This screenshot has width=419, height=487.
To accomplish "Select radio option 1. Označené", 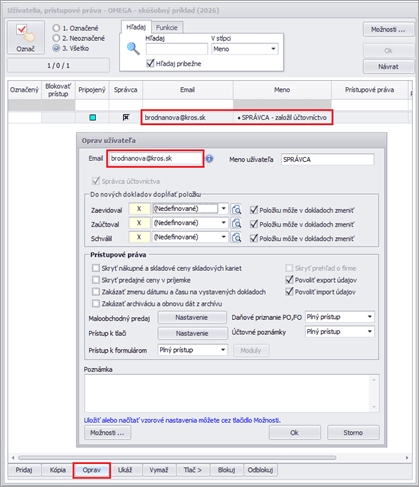I will [x=56, y=28].
